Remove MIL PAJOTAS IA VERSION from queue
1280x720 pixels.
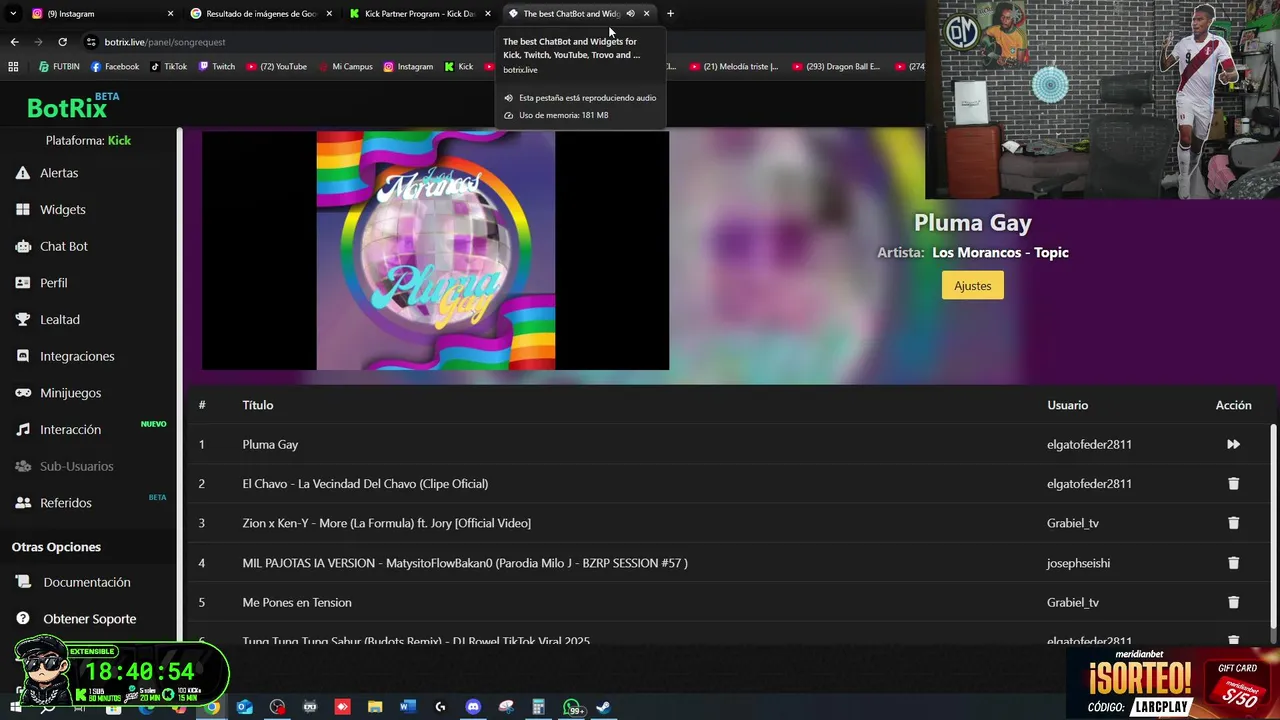1233,563
